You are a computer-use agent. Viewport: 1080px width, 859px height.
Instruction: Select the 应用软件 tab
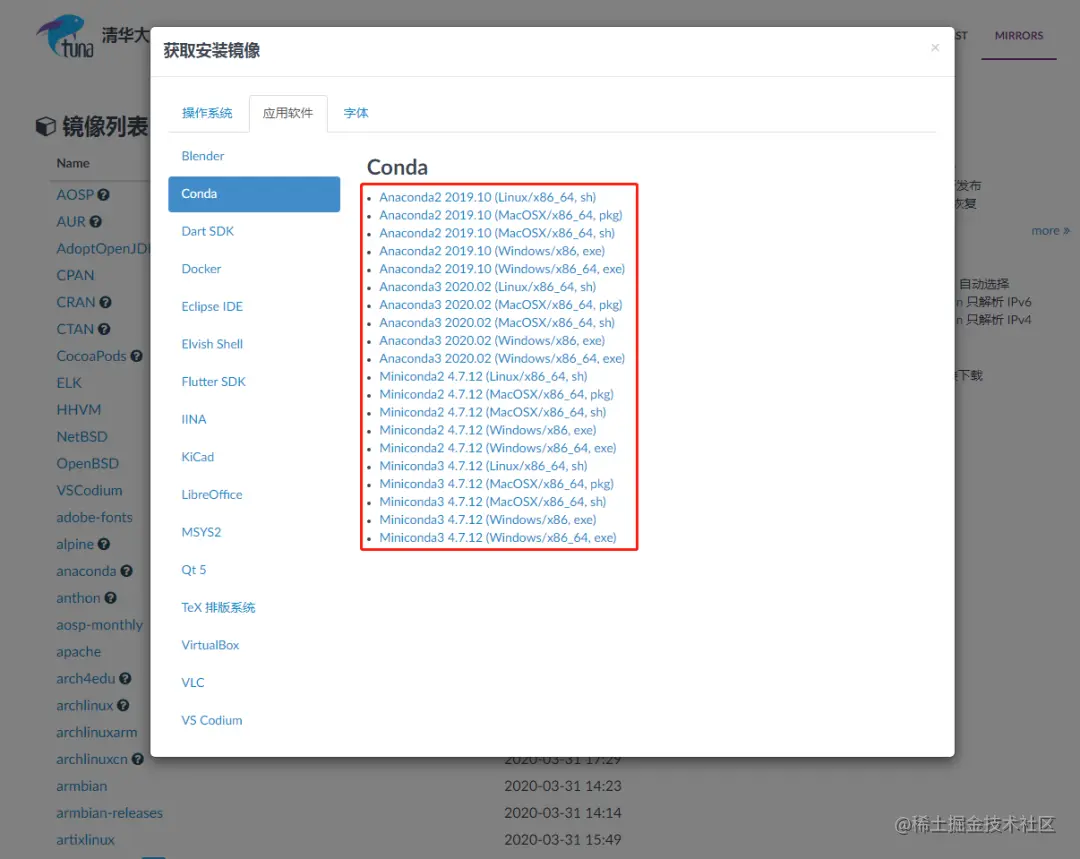(x=287, y=113)
